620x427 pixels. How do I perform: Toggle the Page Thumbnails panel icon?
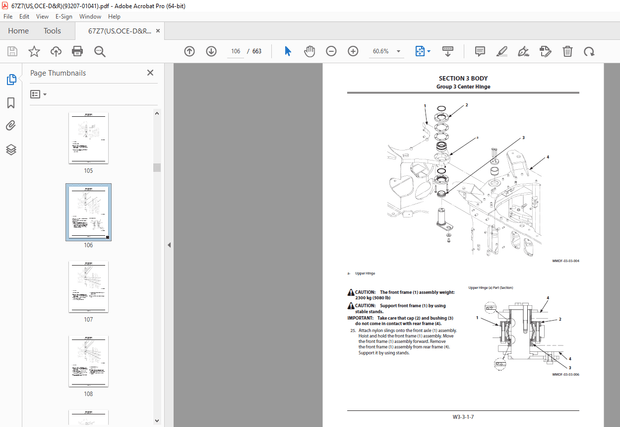[x=11, y=79]
